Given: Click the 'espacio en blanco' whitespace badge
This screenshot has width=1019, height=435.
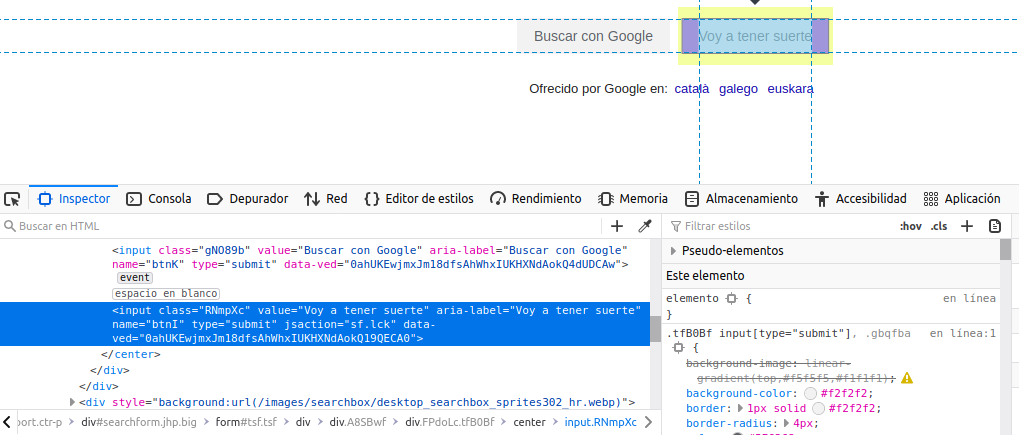Looking at the screenshot, I should click(x=167, y=294).
